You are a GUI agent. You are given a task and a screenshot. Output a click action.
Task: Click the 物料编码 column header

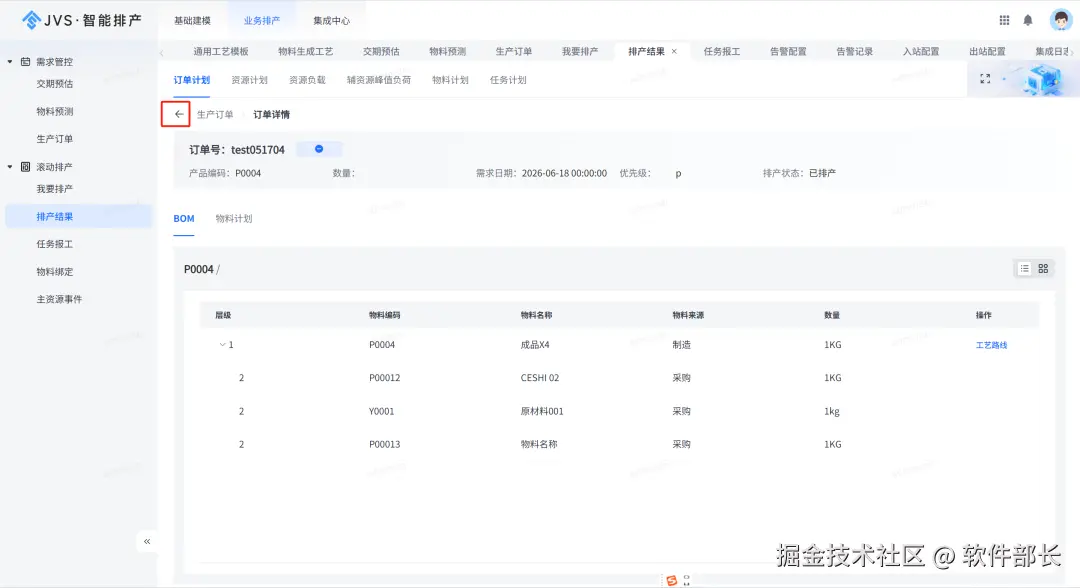384,315
